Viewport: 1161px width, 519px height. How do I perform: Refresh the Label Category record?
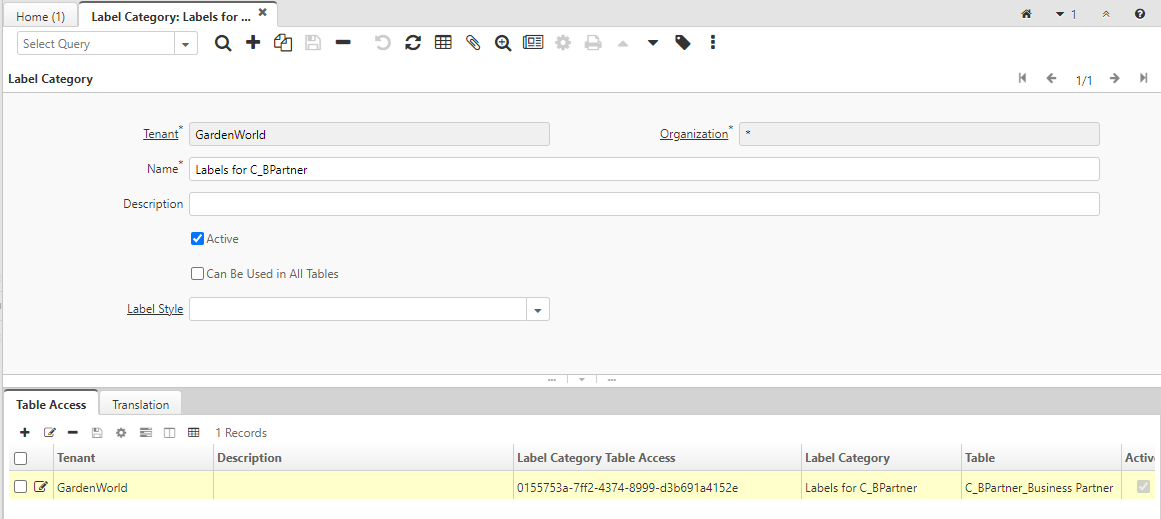pyautogui.click(x=413, y=43)
